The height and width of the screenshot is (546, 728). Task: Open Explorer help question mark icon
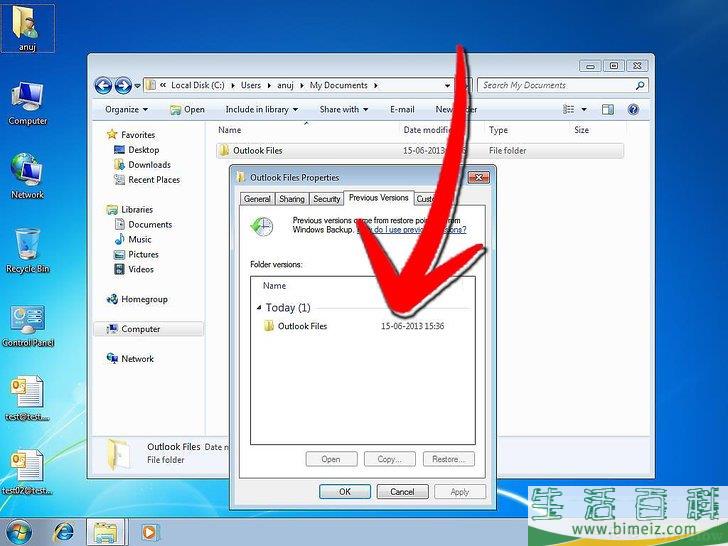[633, 110]
